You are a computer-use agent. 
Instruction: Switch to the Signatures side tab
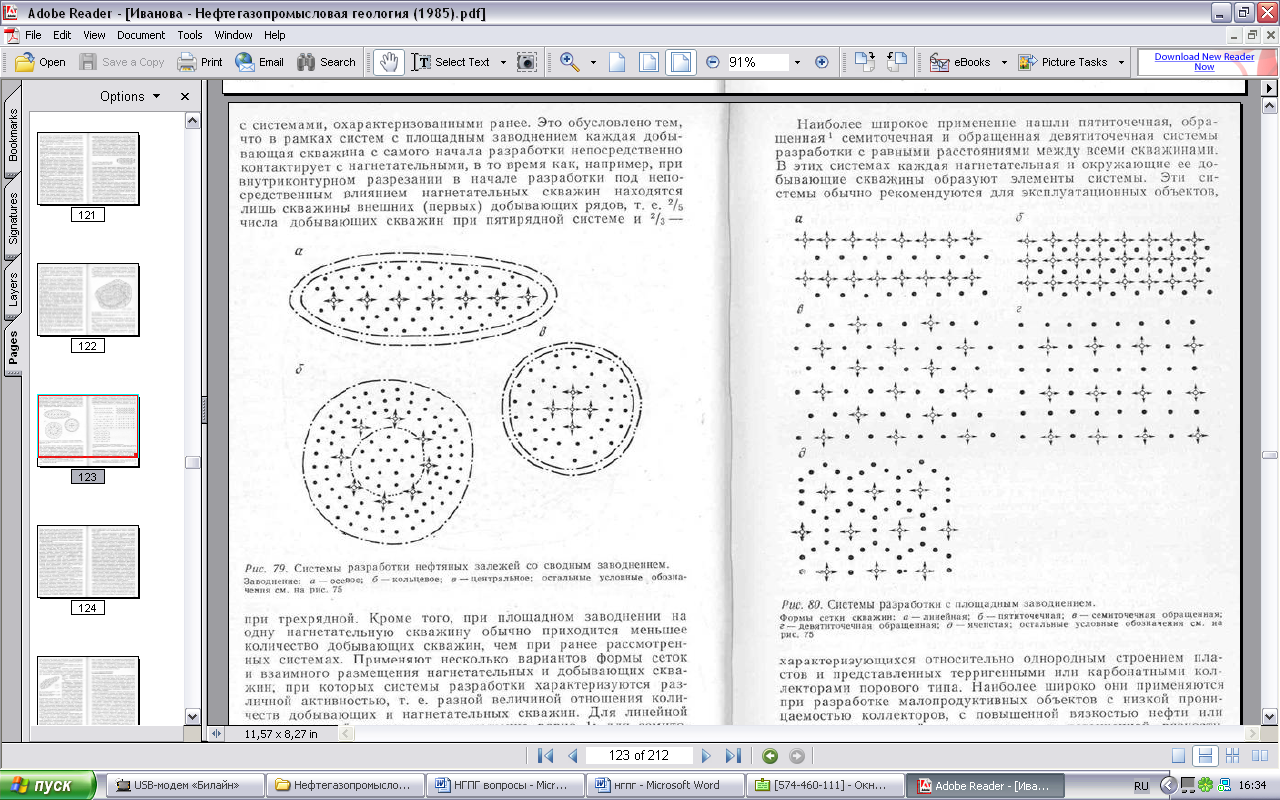[x=13, y=220]
